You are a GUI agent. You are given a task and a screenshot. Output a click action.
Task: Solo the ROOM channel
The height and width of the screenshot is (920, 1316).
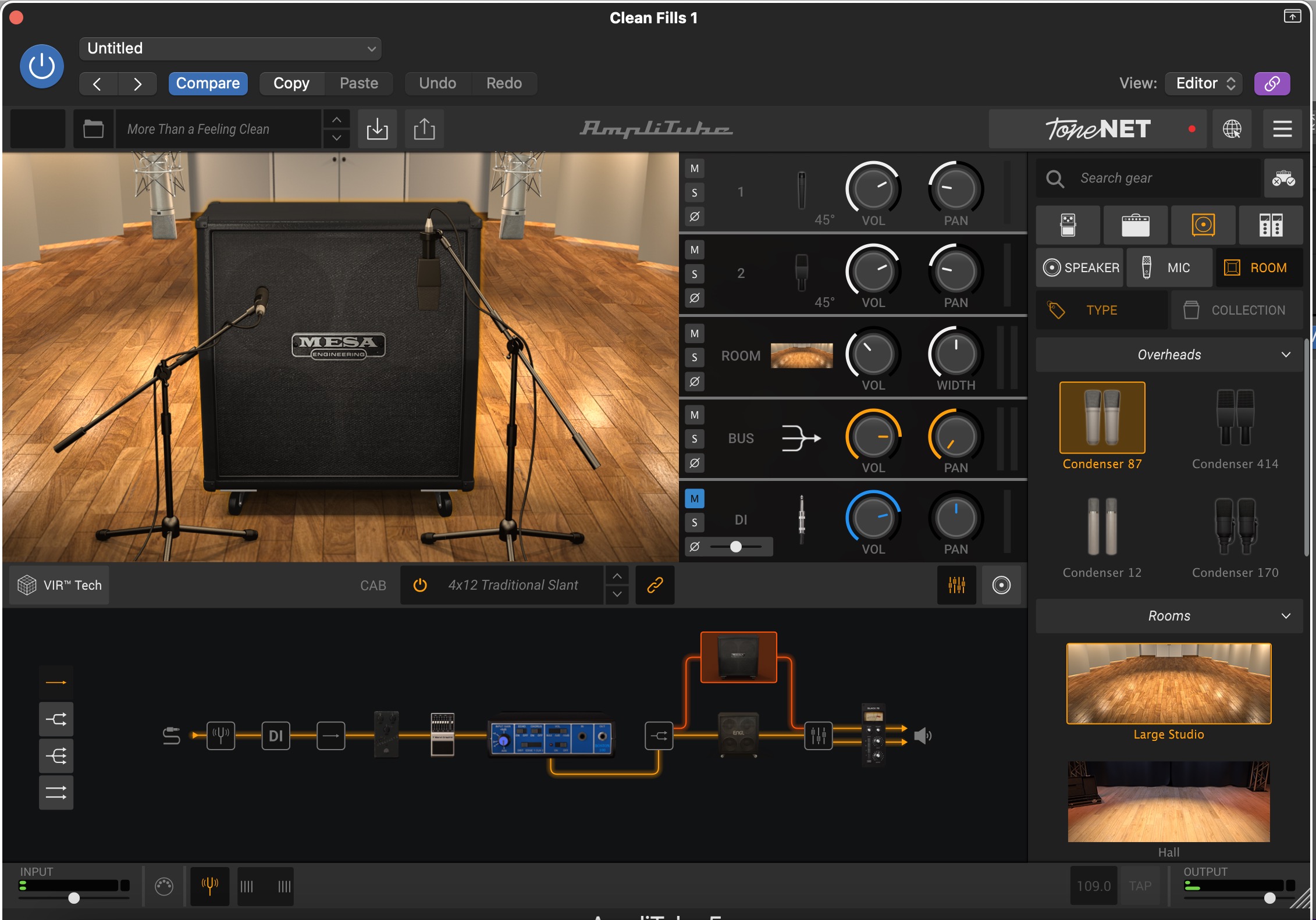[x=694, y=357]
